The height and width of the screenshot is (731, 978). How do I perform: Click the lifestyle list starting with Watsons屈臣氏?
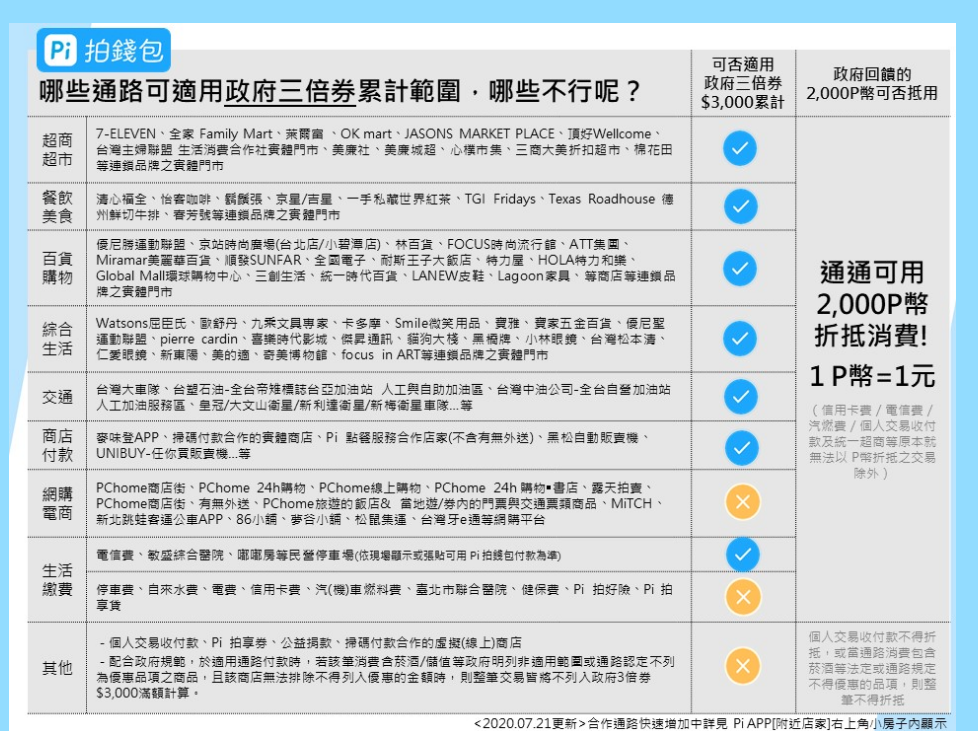click(x=382, y=339)
